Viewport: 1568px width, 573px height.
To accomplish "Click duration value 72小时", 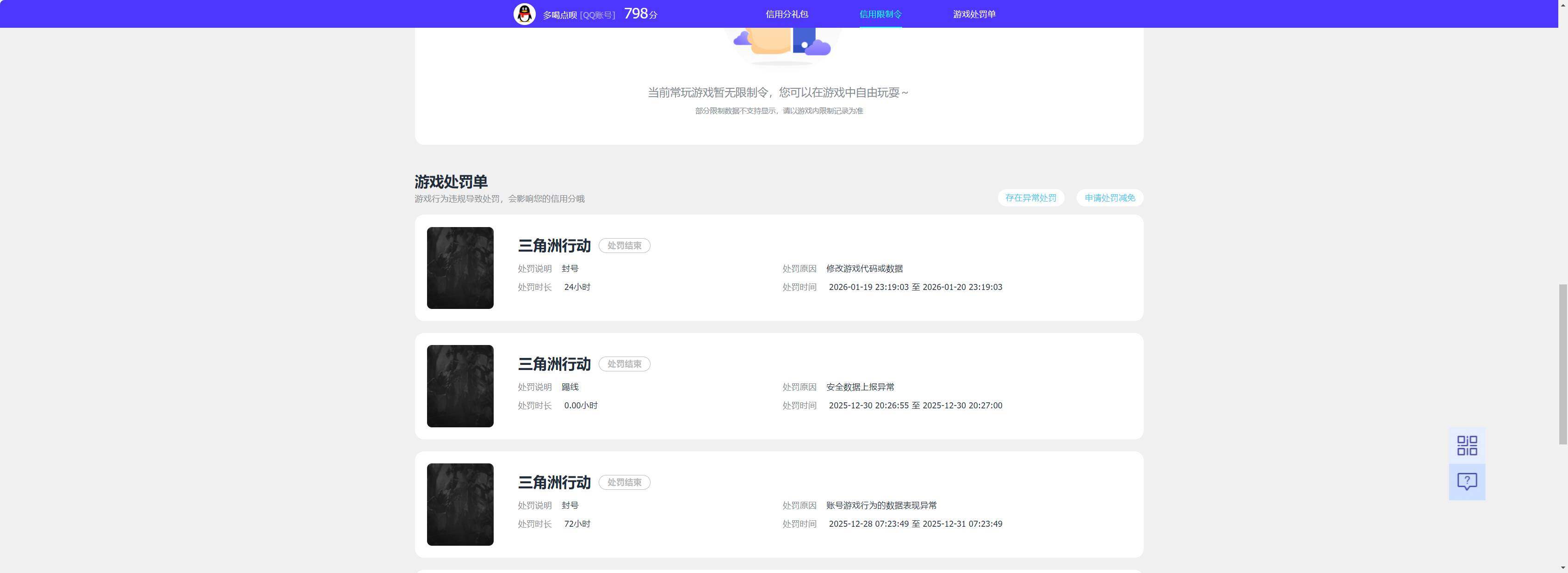I will pyautogui.click(x=577, y=524).
